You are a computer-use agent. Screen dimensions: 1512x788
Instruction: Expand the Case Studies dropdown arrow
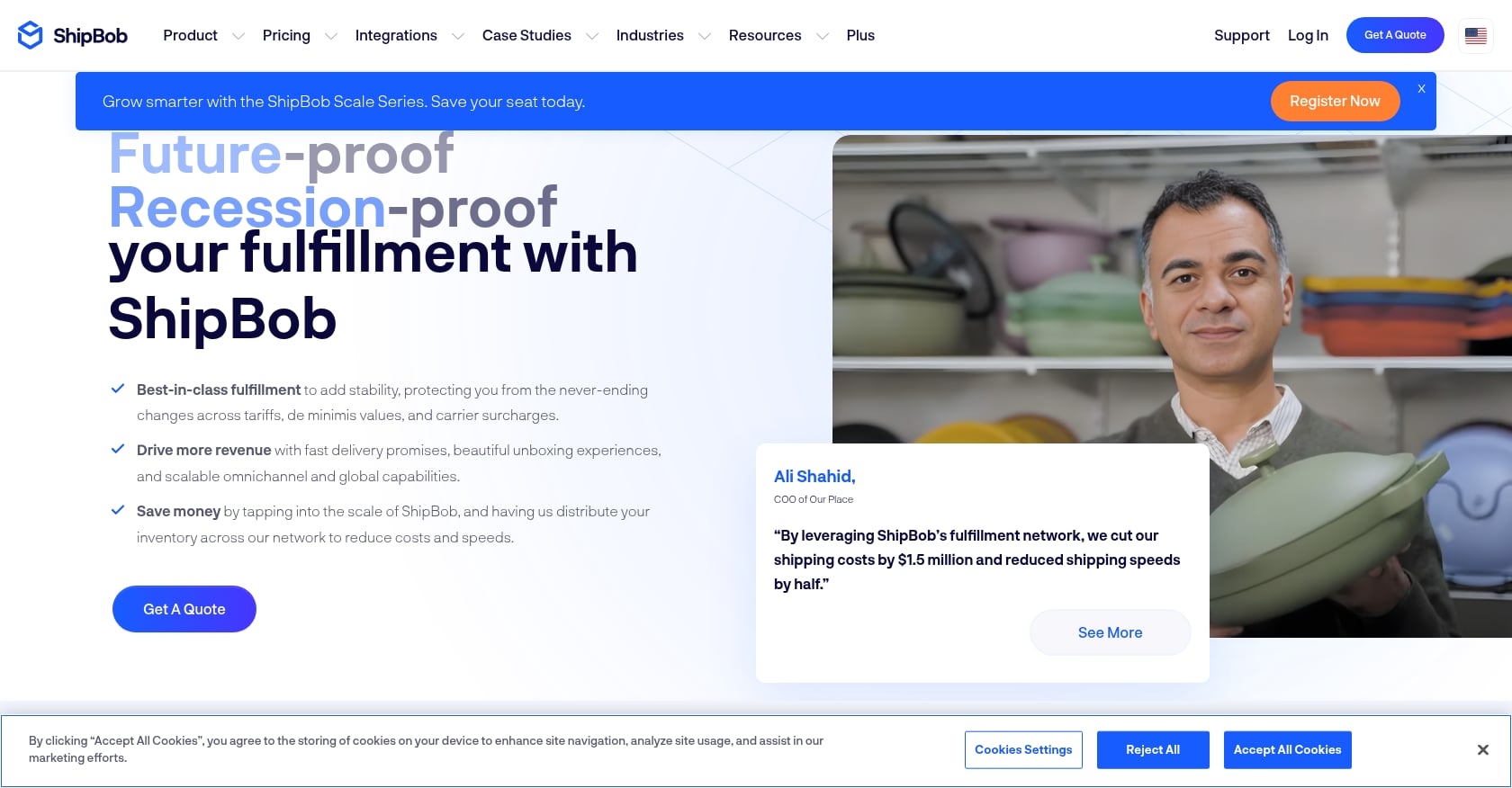click(x=592, y=36)
